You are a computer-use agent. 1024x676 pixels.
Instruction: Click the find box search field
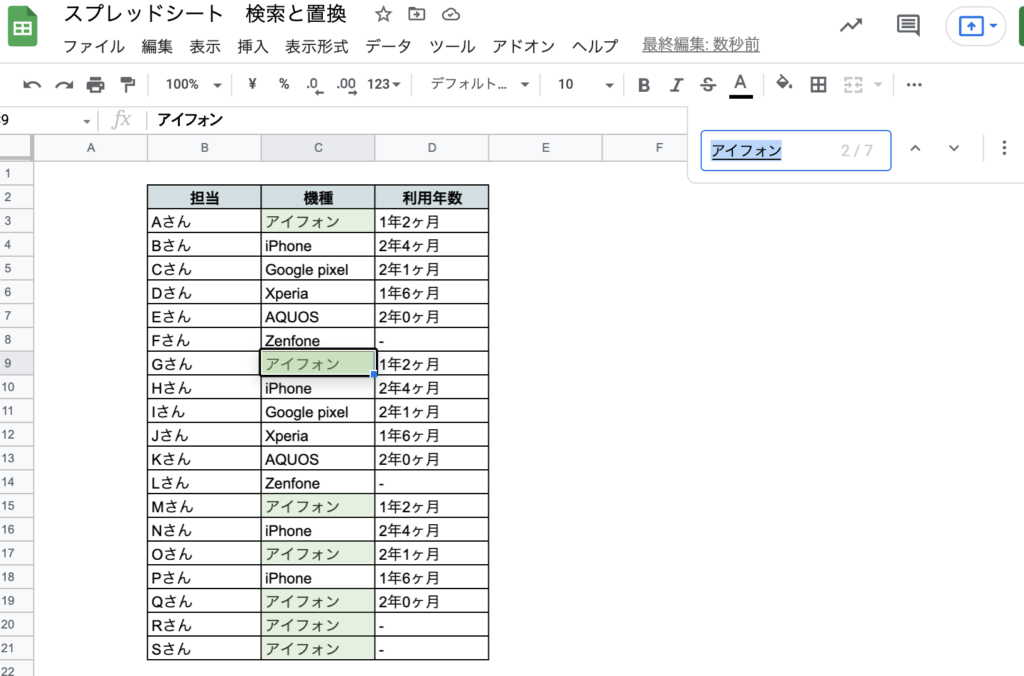[x=795, y=150]
